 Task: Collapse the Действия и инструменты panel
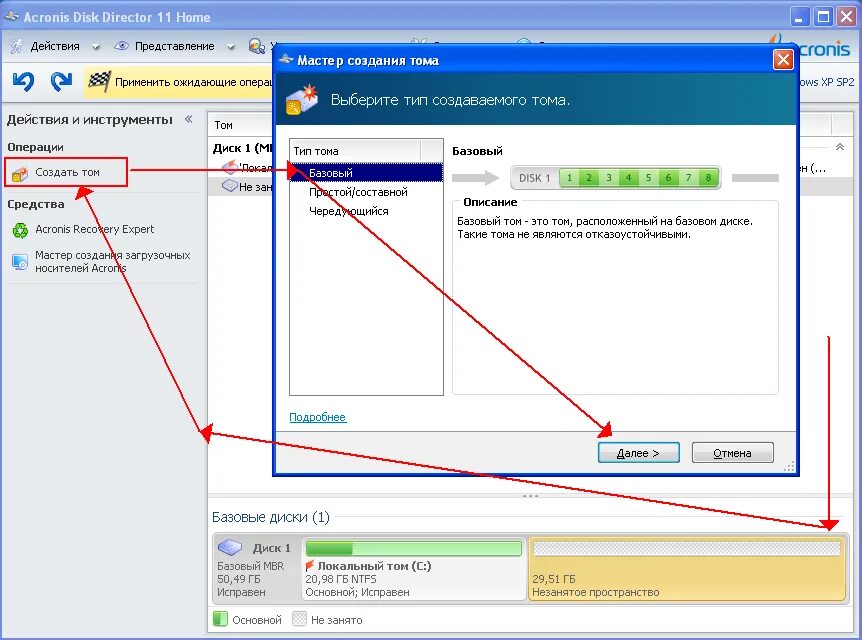point(189,119)
